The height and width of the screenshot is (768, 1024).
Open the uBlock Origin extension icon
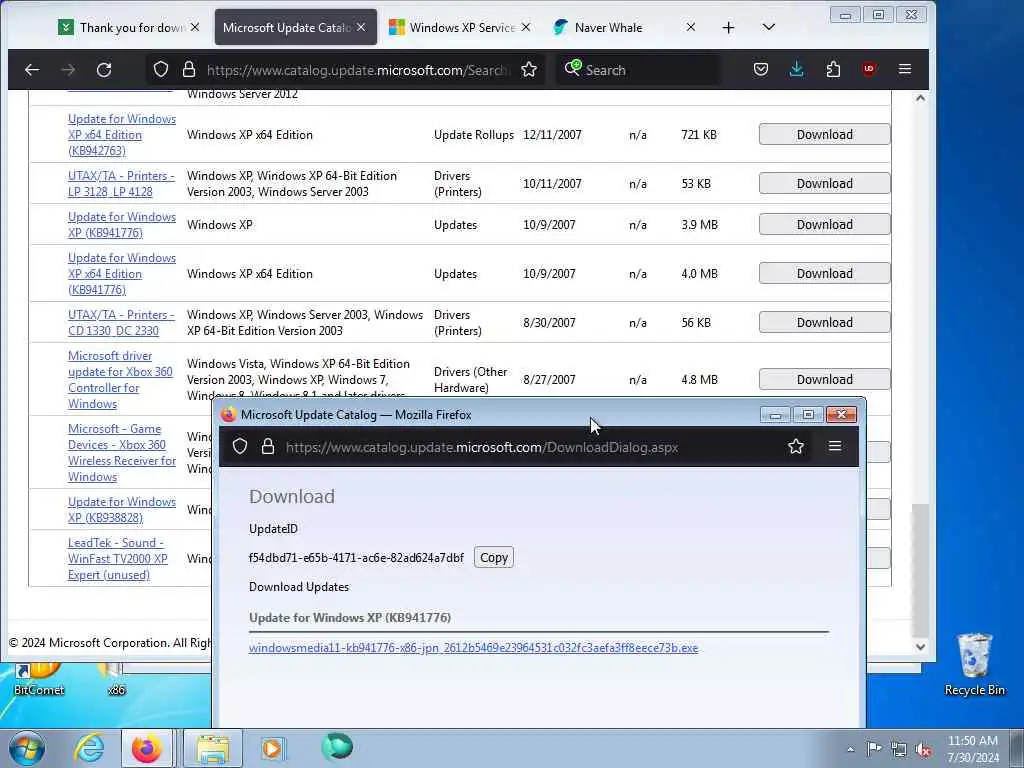pyautogui.click(x=869, y=69)
